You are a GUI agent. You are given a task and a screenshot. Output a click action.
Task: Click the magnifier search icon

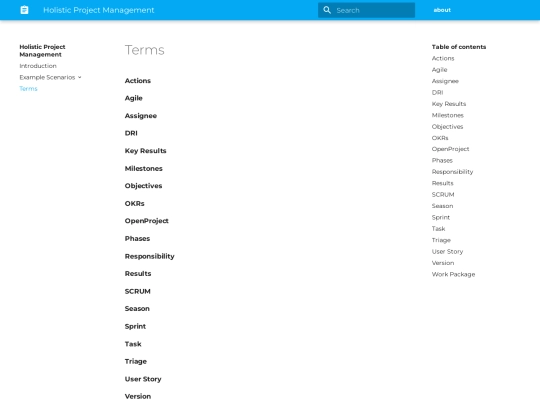click(x=327, y=10)
